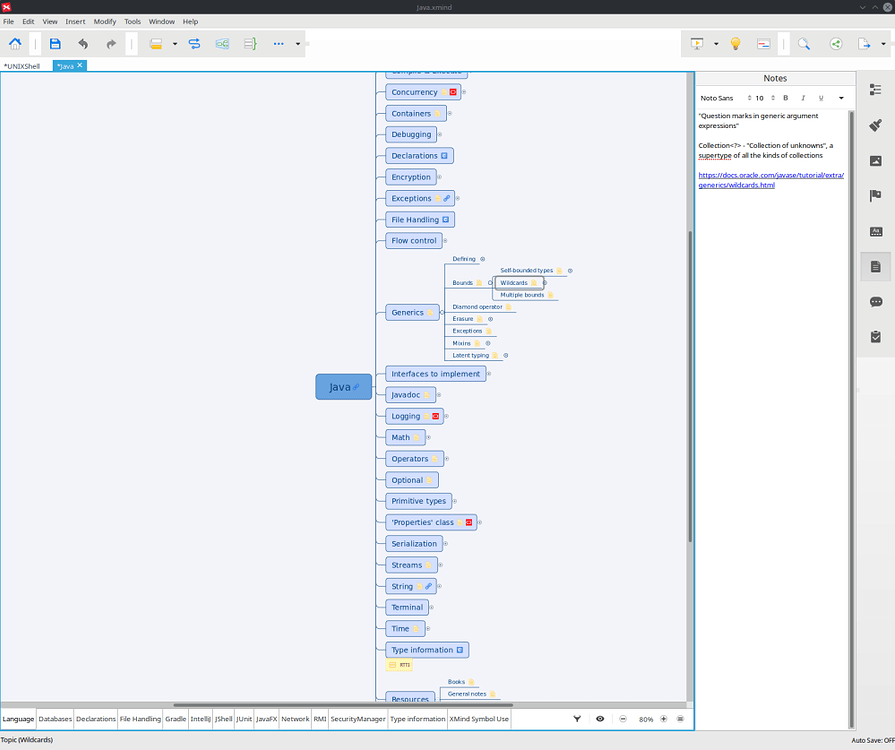Share the mind map
Screen dimensions: 895x750
(835, 43)
